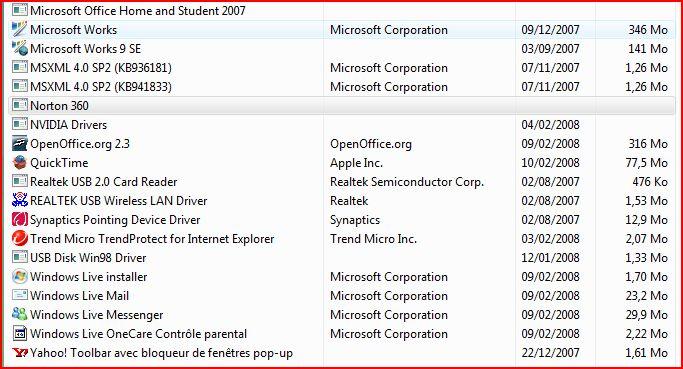Select the Windows Live Mail envelope icon
This screenshot has height=369, width=683.
click(x=20, y=295)
